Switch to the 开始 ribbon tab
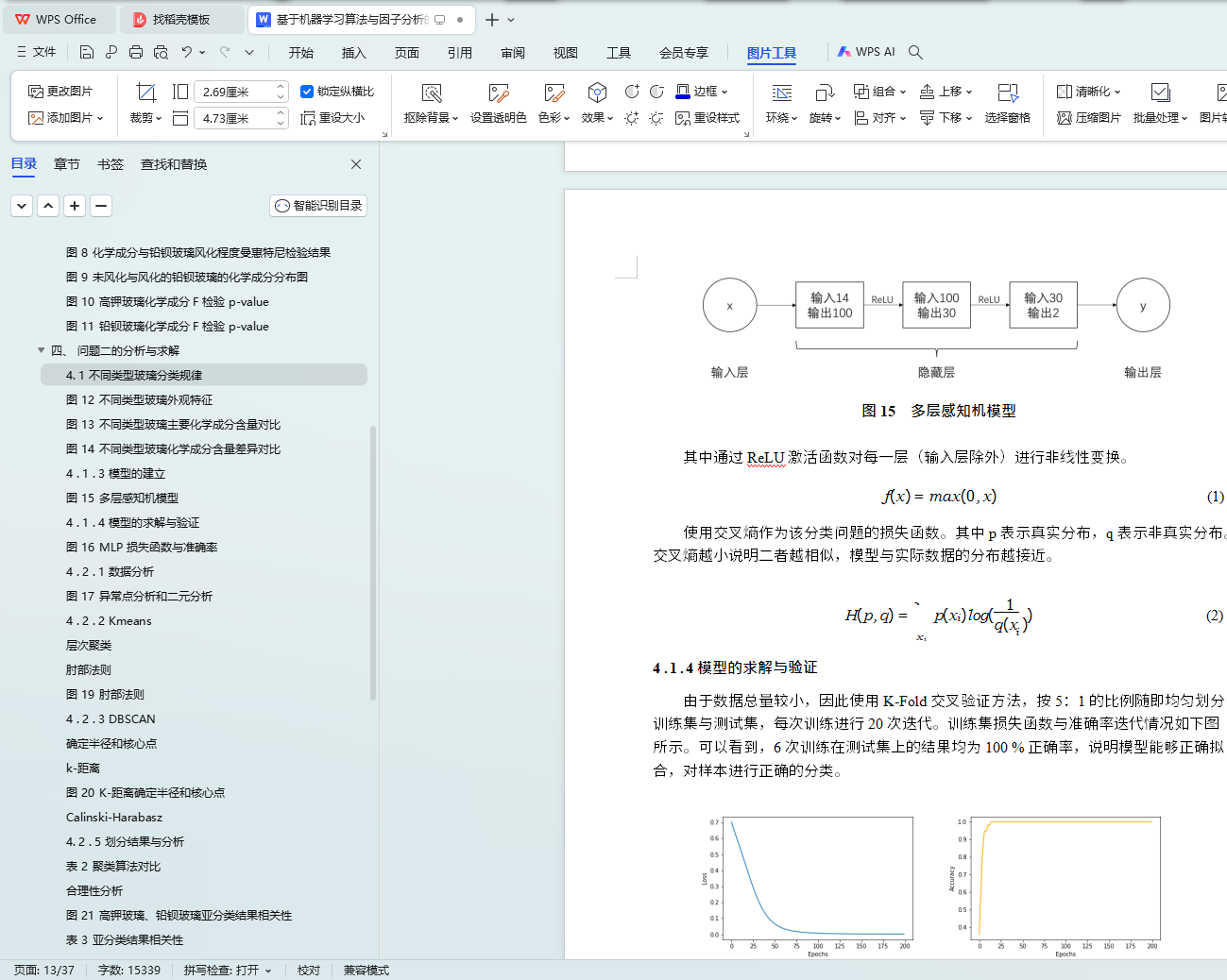This screenshot has height=980, width=1227. tap(301, 53)
